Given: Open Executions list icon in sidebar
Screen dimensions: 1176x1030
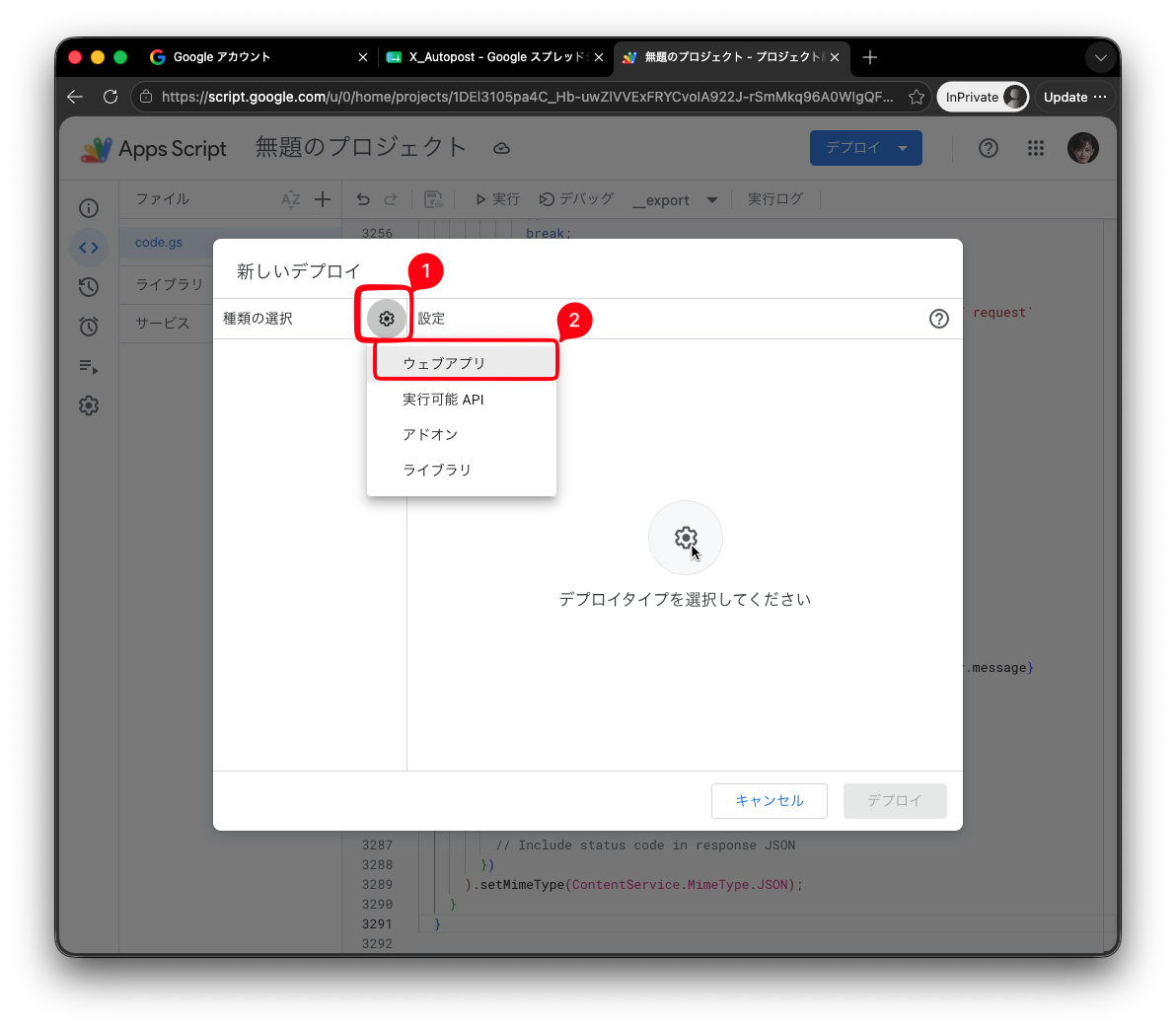Looking at the screenshot, I should point(89,366).
